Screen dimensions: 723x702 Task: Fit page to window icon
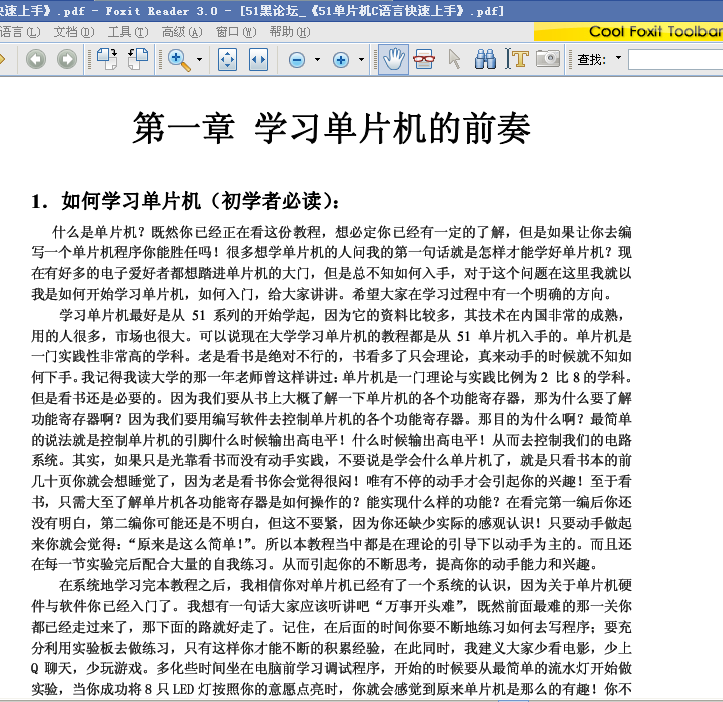coord(227,59)
